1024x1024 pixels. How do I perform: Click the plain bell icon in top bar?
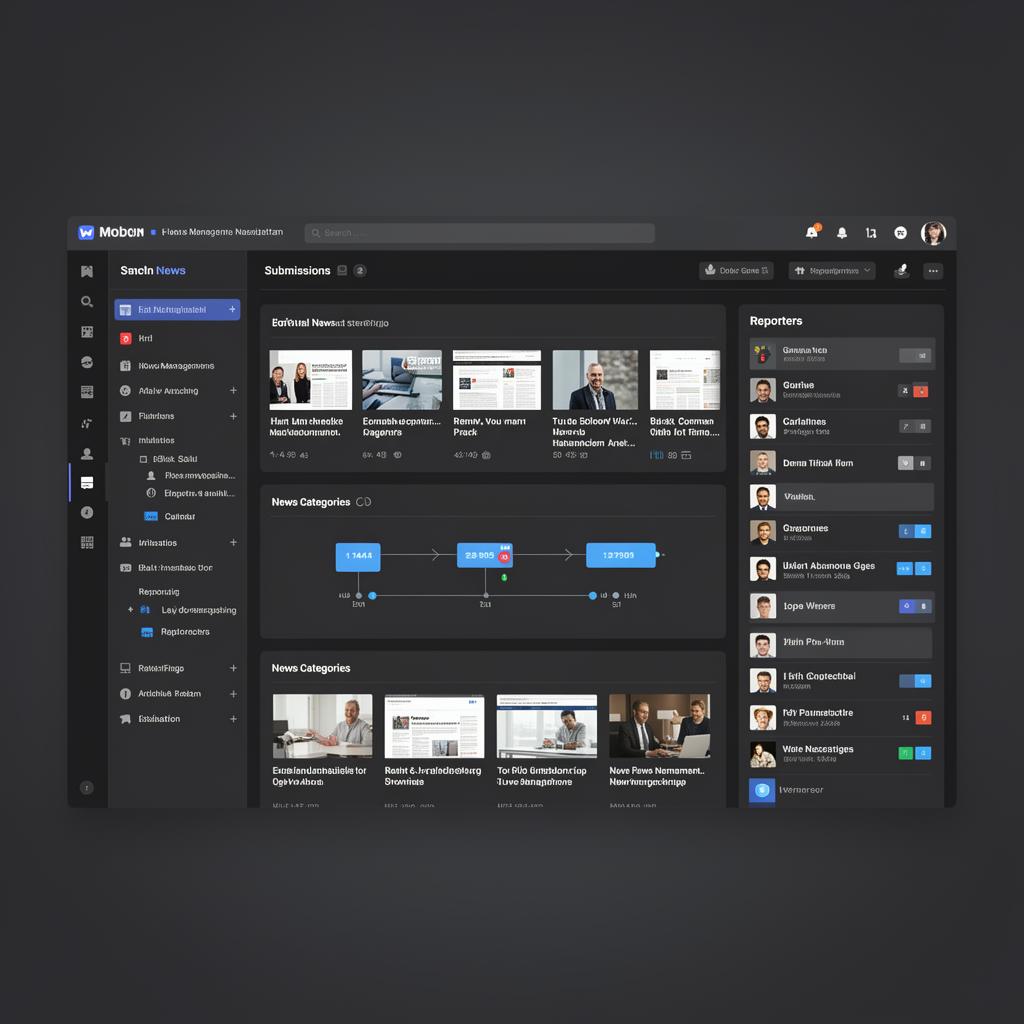click(842, 232)
